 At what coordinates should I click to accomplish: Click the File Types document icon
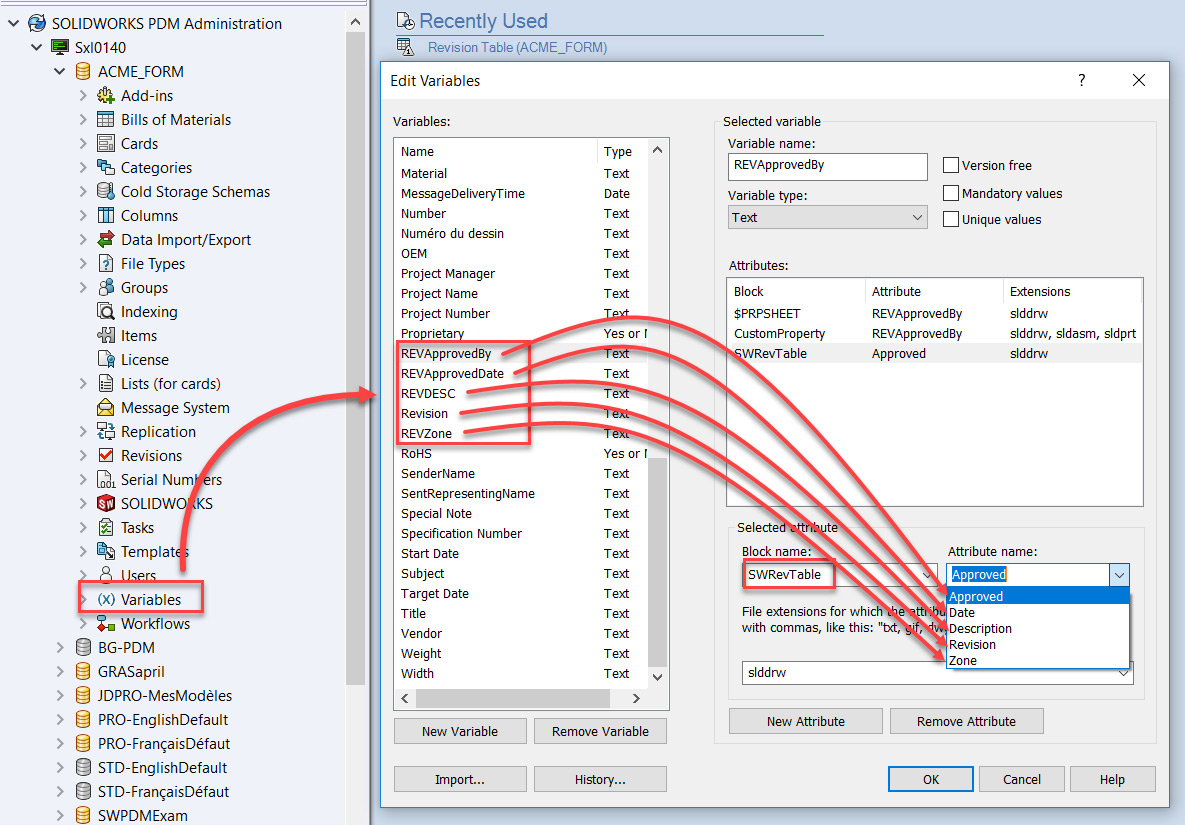point(106,264)
